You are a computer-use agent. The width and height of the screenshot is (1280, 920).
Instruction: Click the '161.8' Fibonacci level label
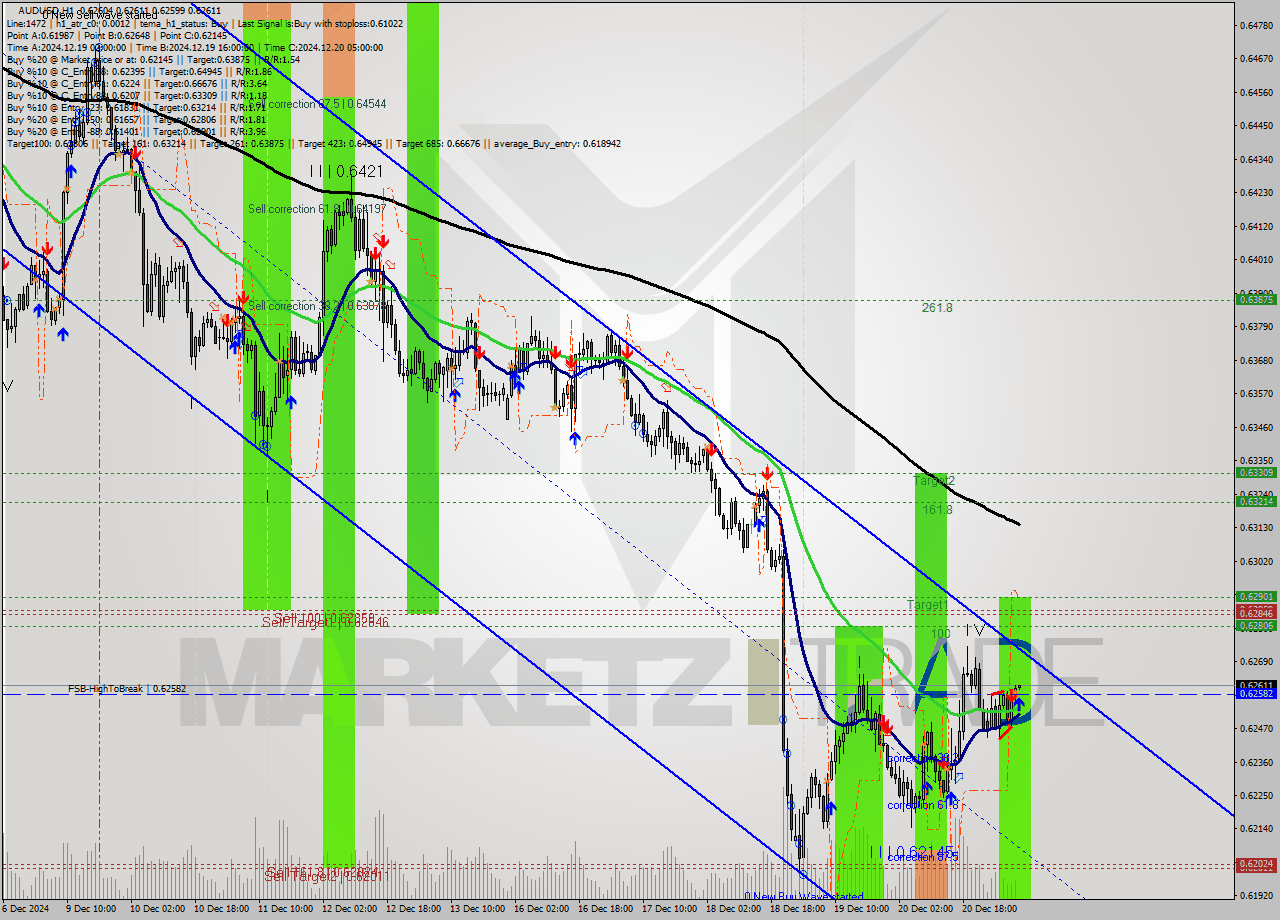pos(937,509)
